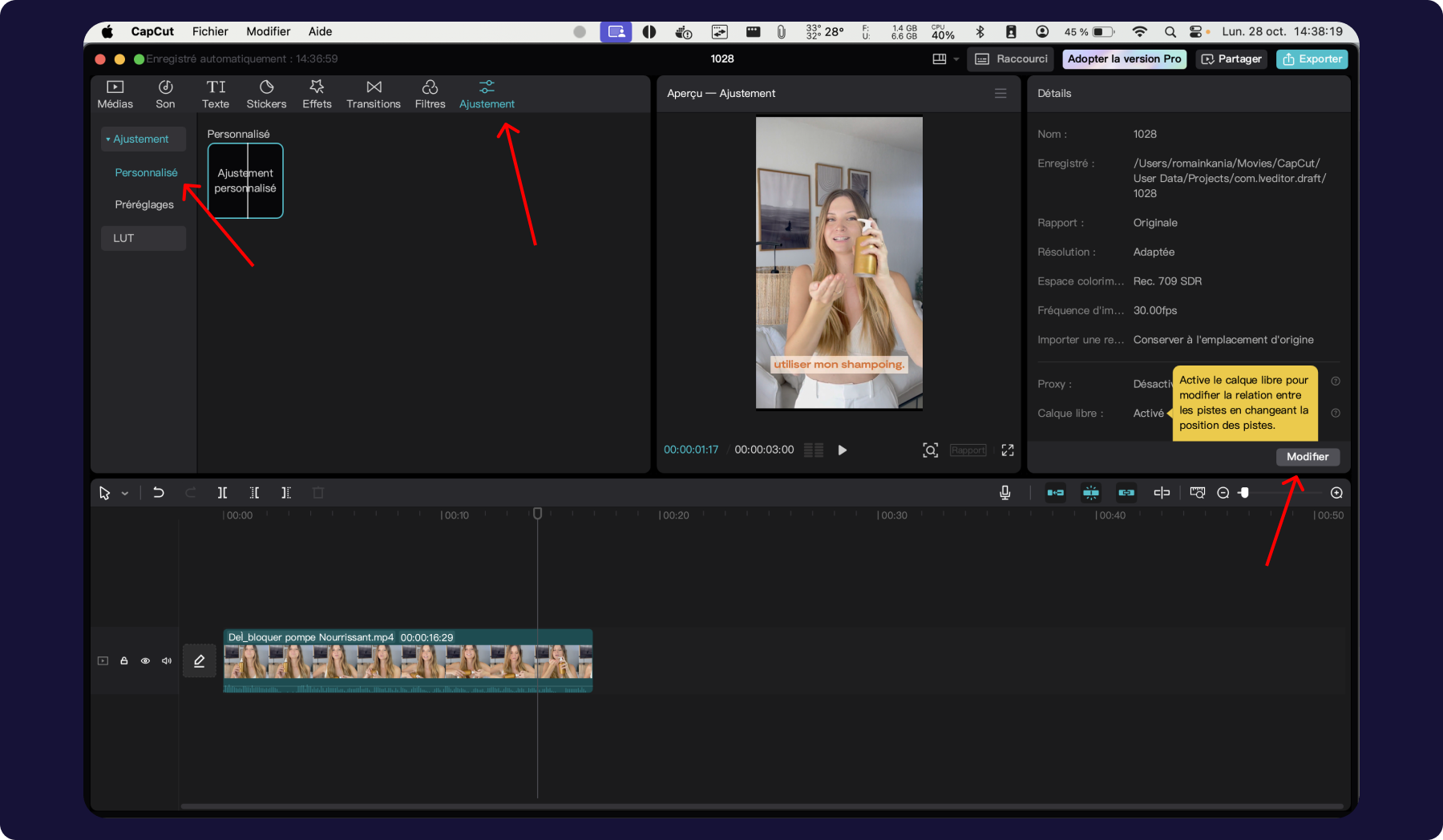Click the split clip tool icon
Image resolution: width=1443 pixels, height=840 pixels.
tap(222, 493)
